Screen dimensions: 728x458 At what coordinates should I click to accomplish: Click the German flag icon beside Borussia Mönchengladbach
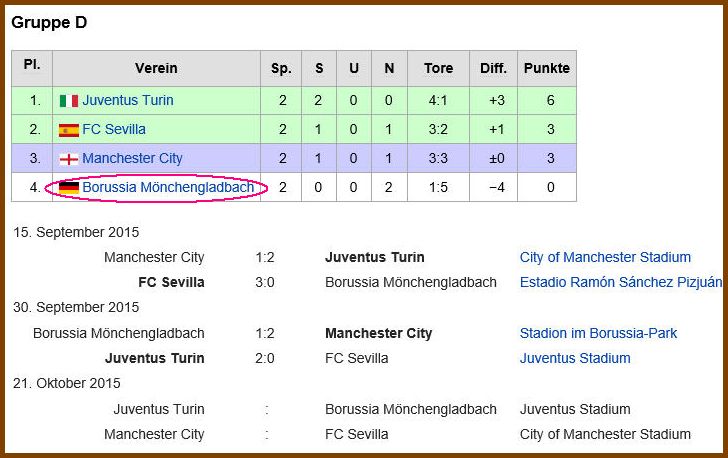[69, 188]
